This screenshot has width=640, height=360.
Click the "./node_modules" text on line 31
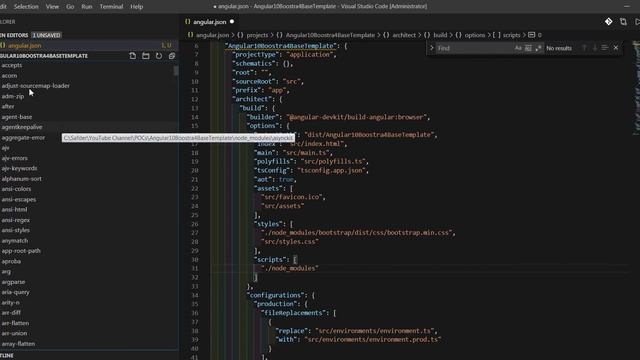[x=290, y=268]
